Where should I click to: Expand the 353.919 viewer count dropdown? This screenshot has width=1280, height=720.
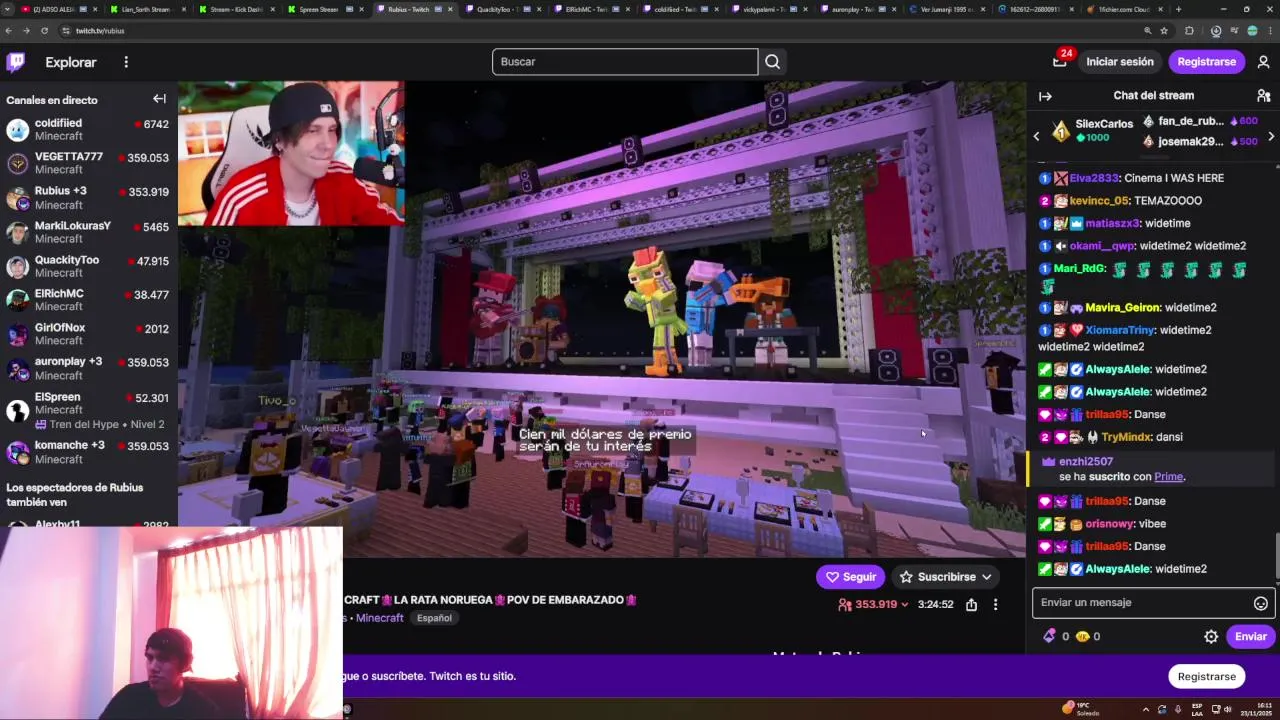pyautogui.click(x=905, y=604)
